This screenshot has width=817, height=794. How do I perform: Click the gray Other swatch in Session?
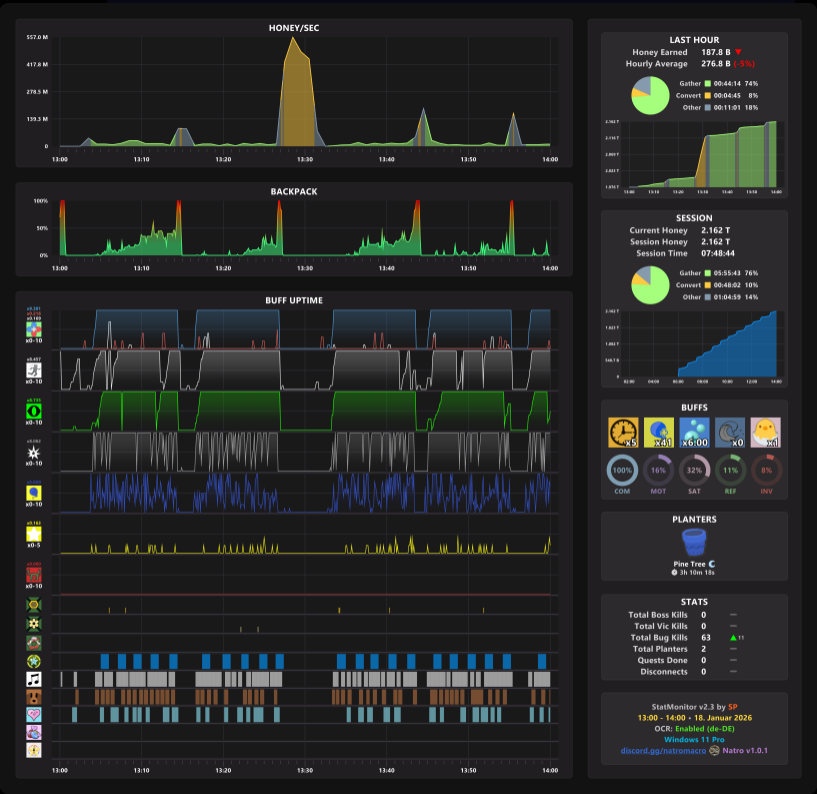tap(708, 297)
